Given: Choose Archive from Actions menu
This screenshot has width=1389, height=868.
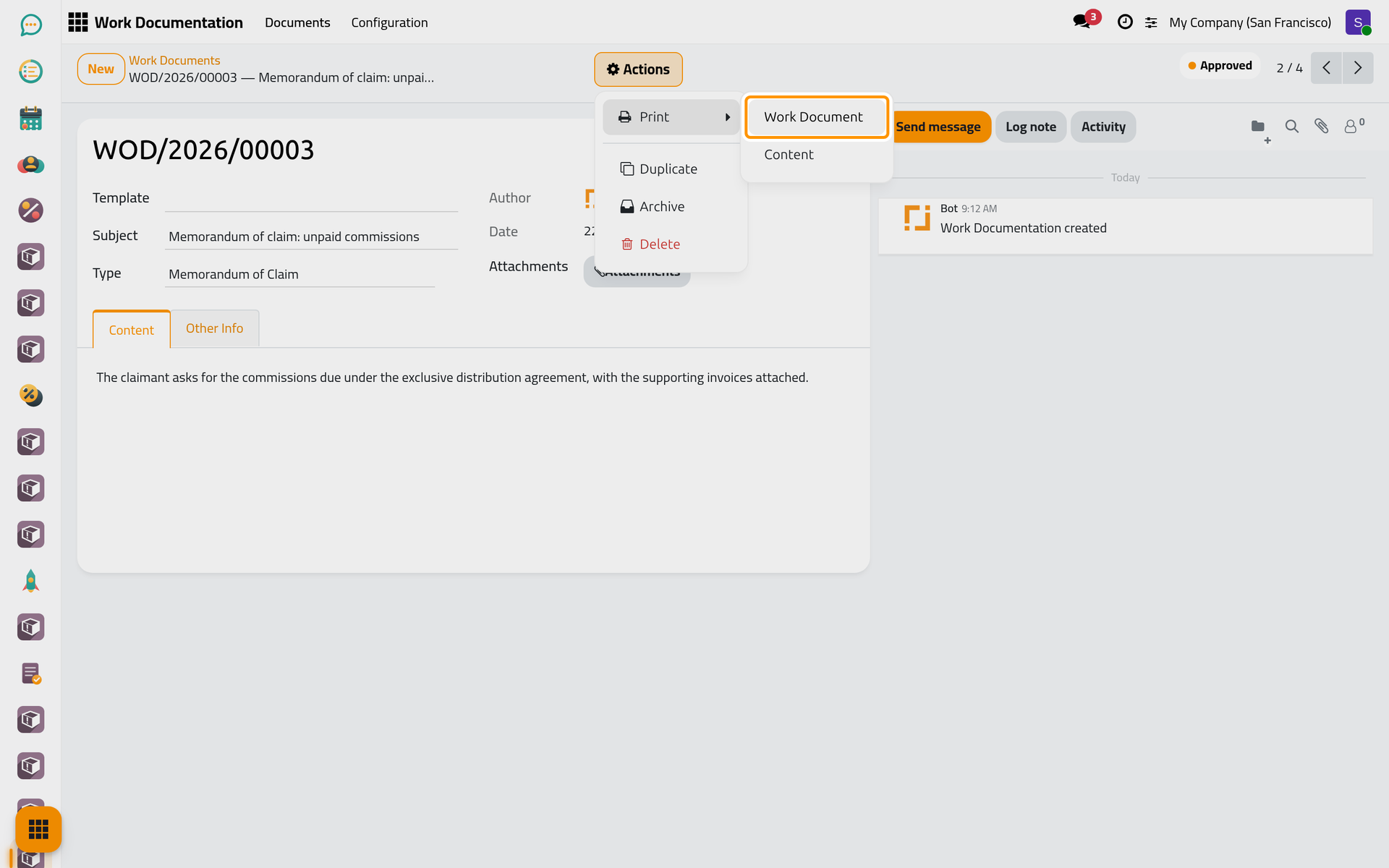Looking at the screenshot, I should 671,207.
